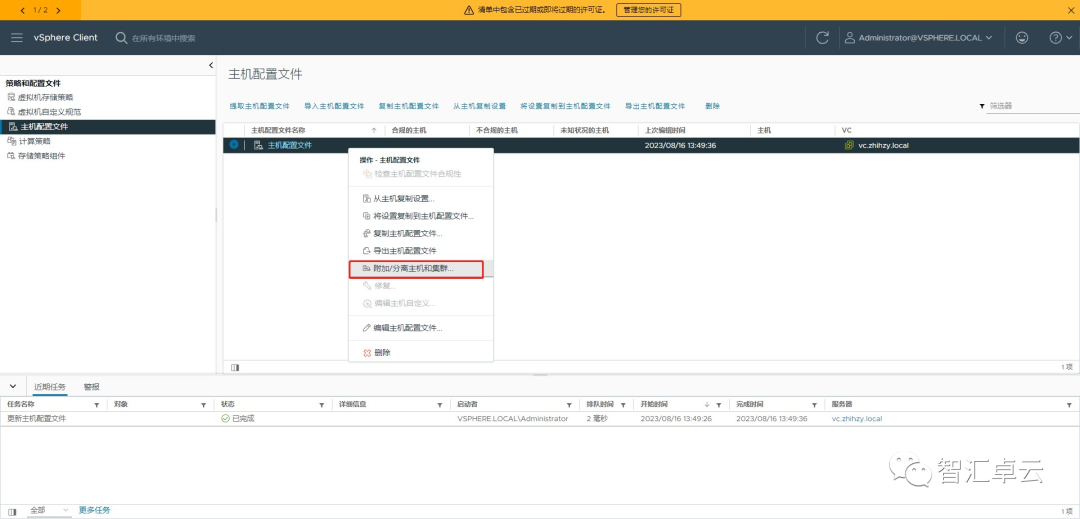The image size is (1080, 519).
Task: Open the 更多任务 link
Action: click(x=94, y=511)
